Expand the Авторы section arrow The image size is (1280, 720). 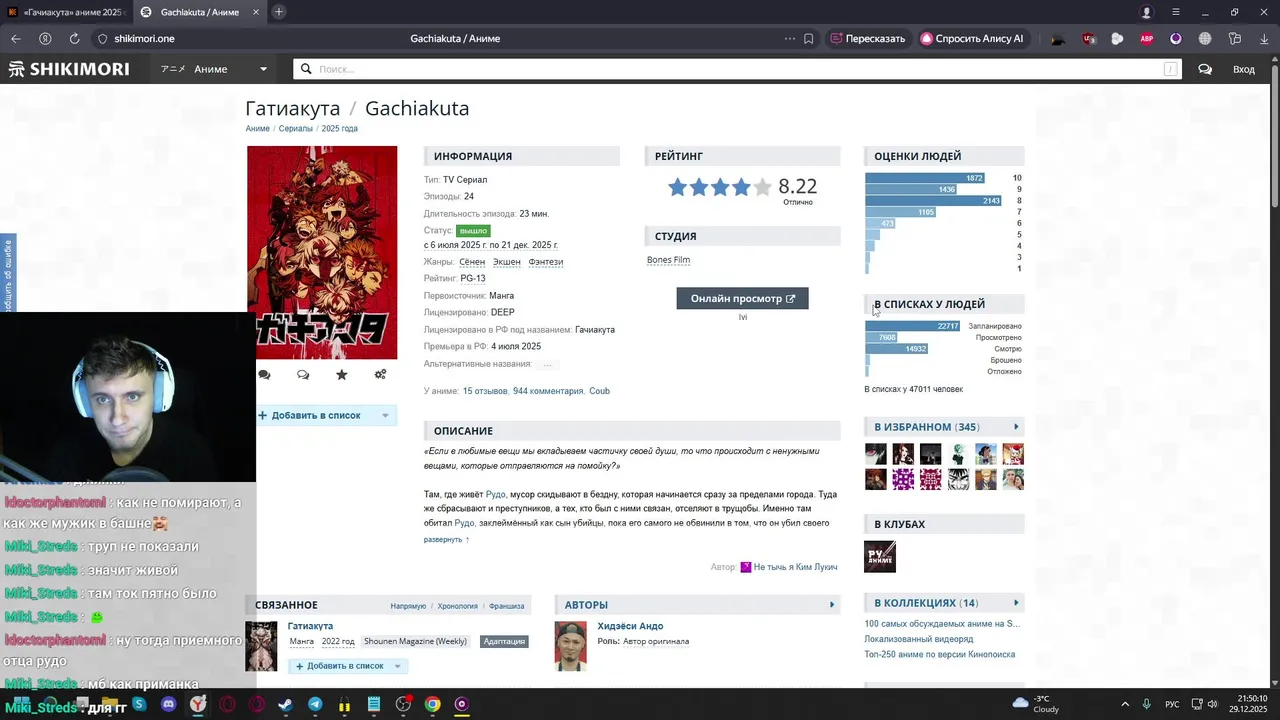(x=832, y=605)
